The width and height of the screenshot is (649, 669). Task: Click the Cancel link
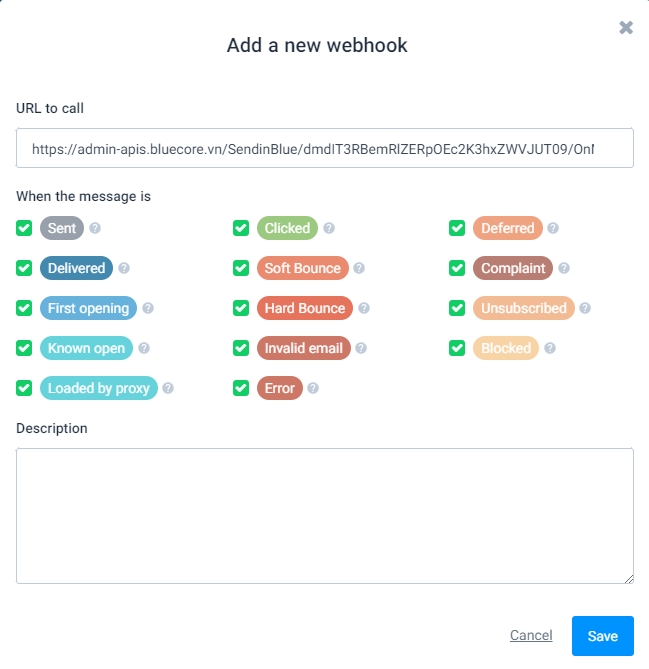click(x=531, y=636)
